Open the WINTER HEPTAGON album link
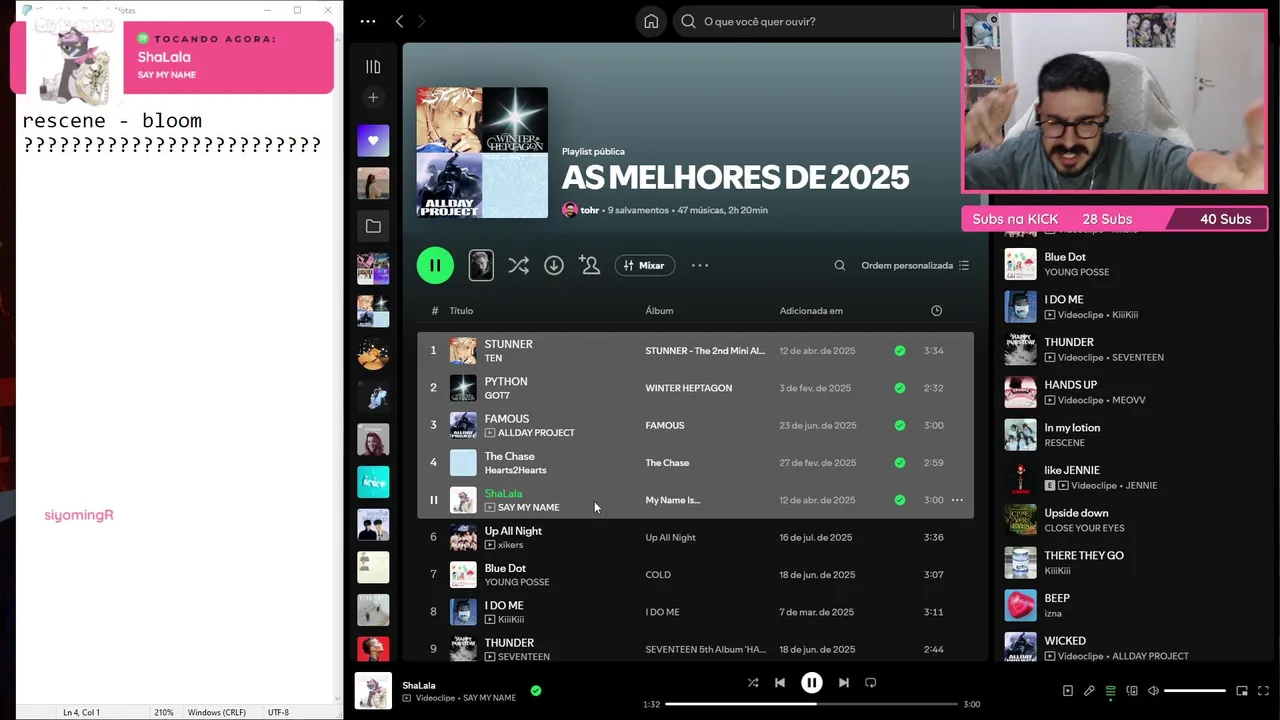 coord(688,388)
